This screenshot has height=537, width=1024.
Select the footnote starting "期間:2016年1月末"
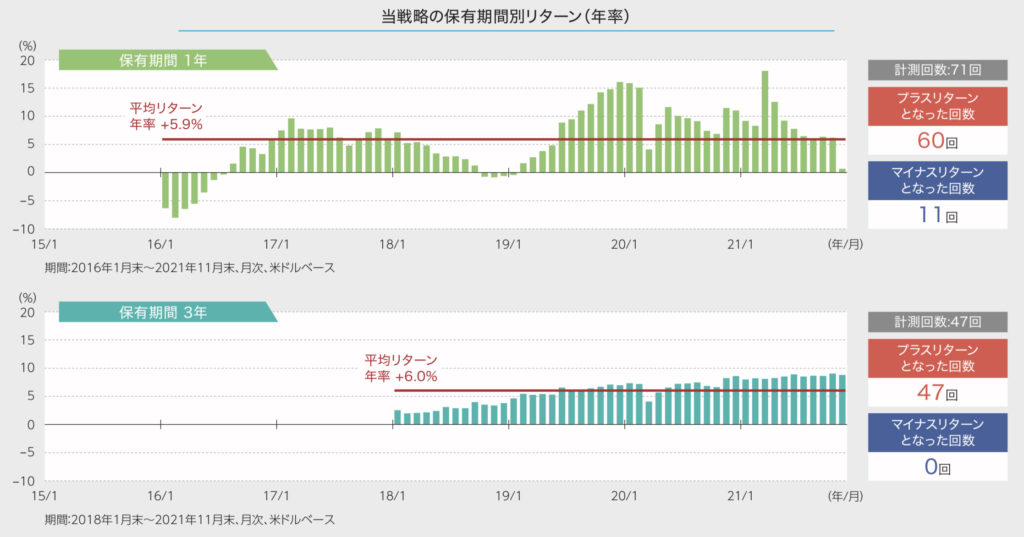[190, 268]
